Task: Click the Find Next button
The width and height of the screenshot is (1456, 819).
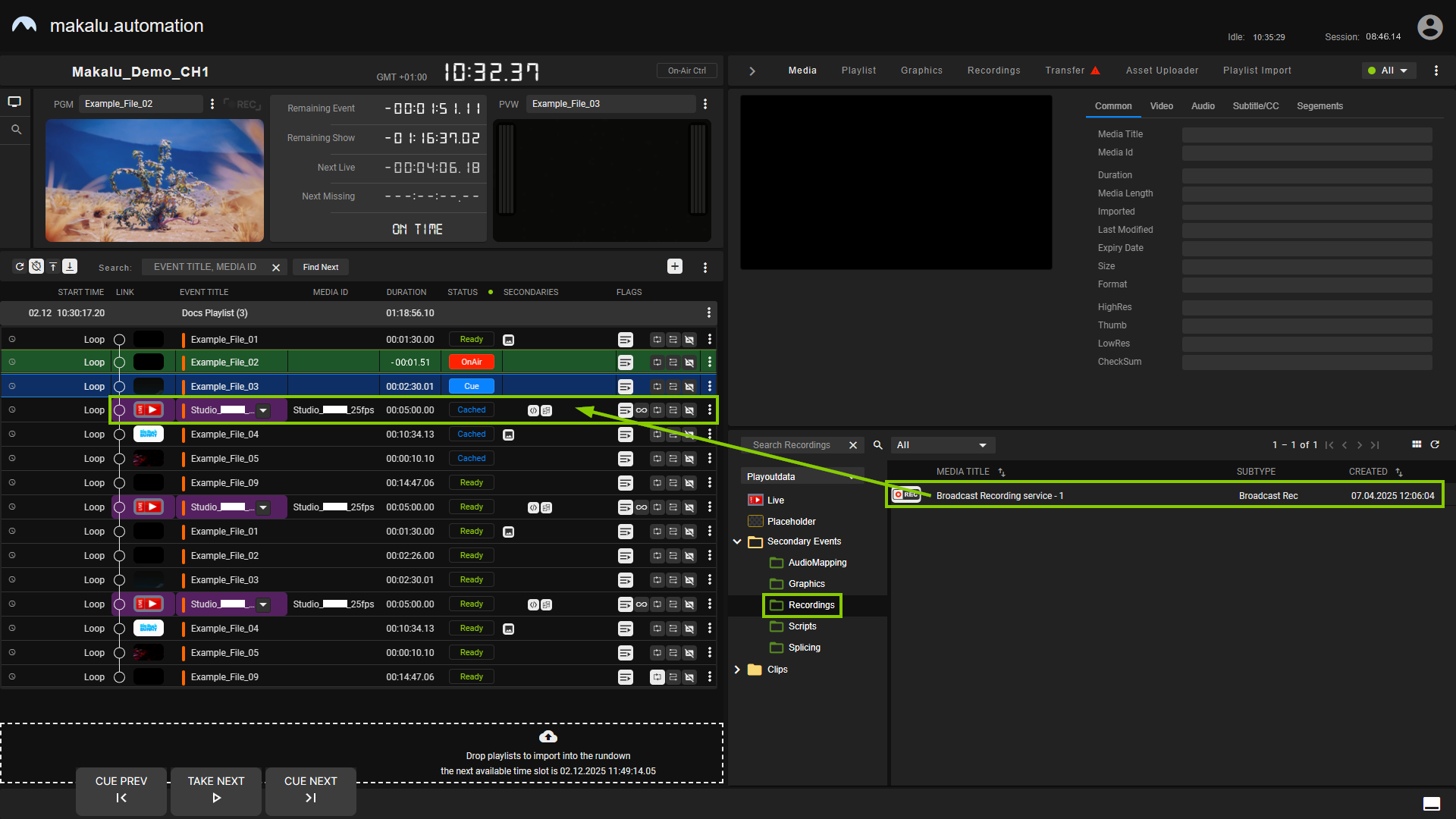Action: pyautogui.click(x=320, y=266)
